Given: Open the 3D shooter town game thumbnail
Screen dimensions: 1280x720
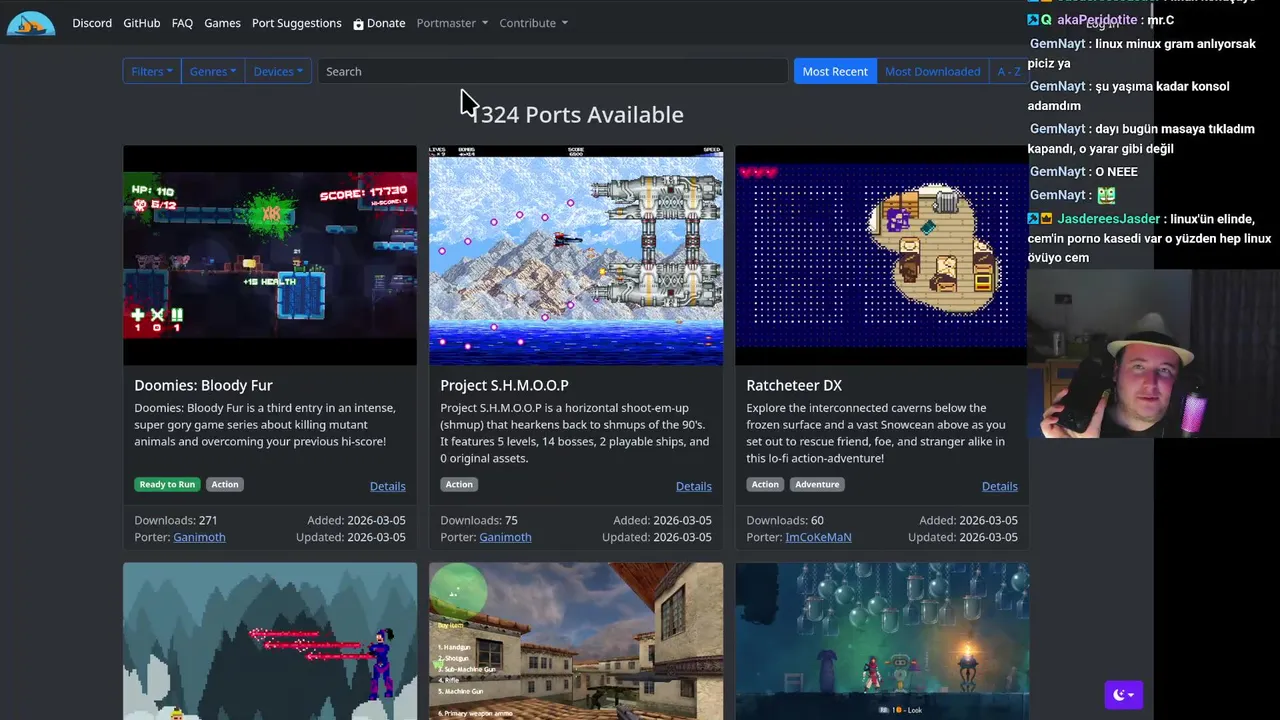Looking at the screenshot, I should [x=576, y=641].
